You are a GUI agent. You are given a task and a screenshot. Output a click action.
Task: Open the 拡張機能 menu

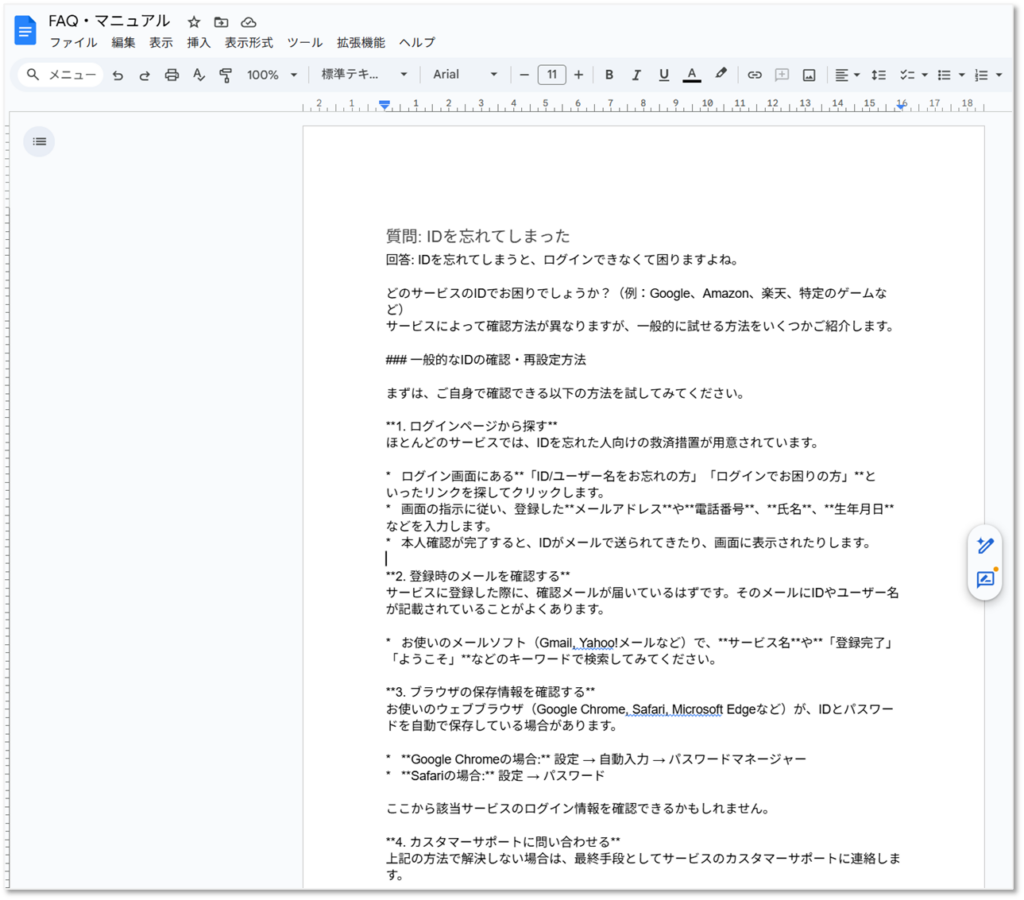click(x=361, y=43)
